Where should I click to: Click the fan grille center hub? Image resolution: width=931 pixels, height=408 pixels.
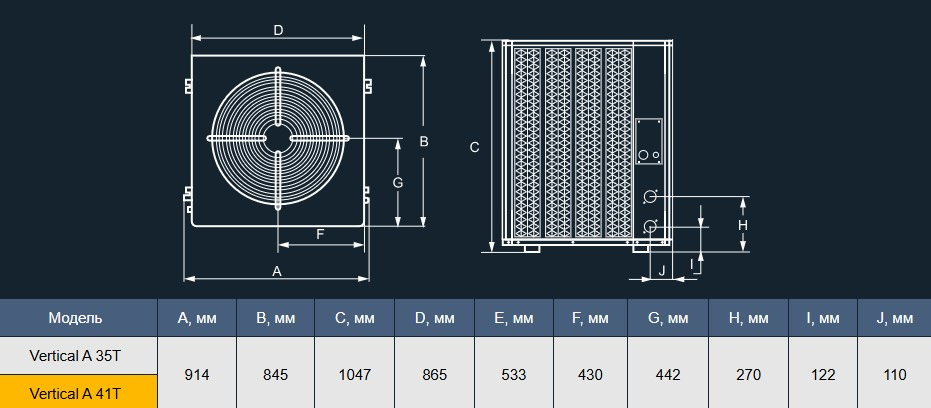(x=278, y=138)
